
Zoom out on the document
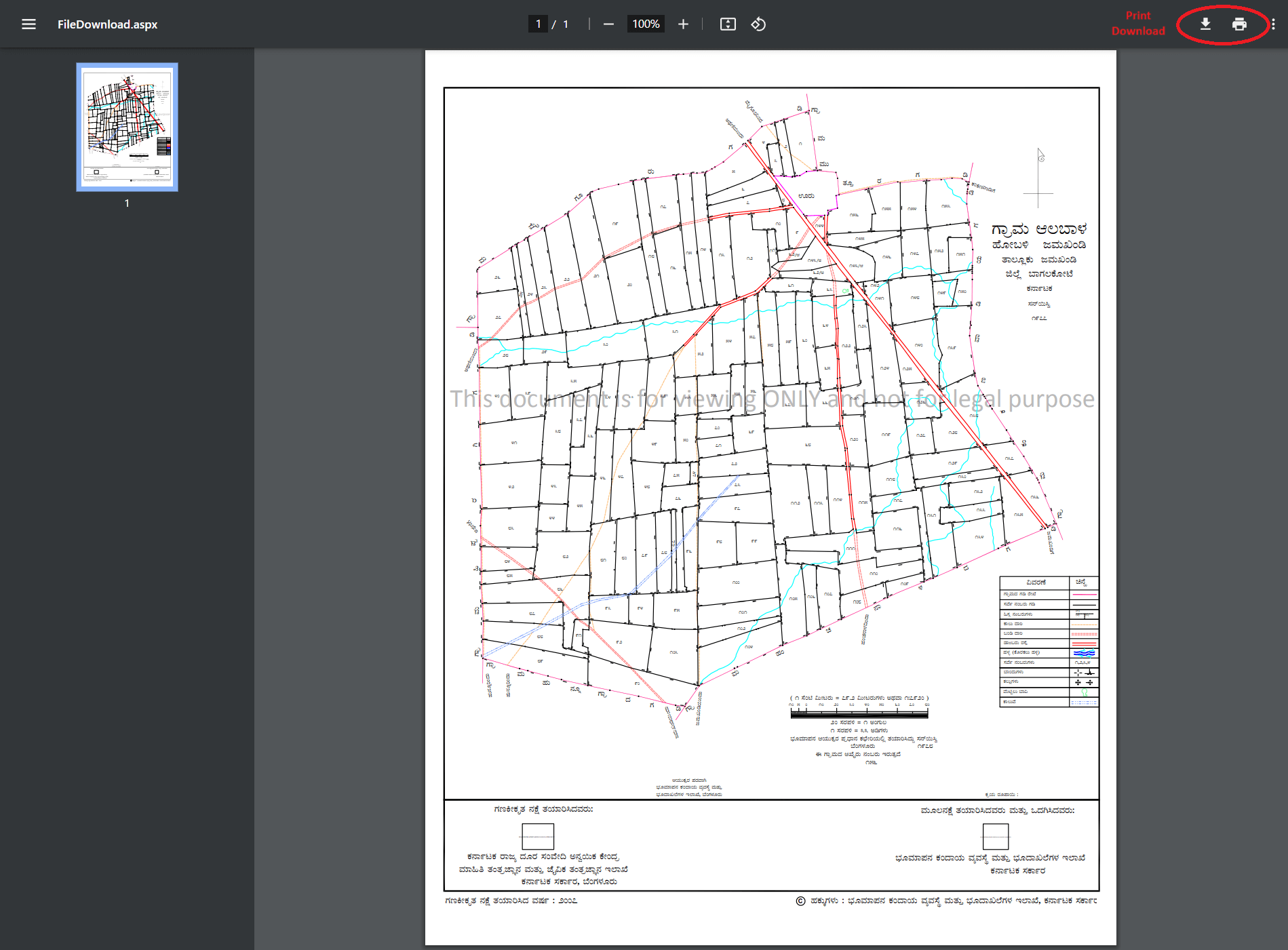pyautogui.click(x=608, y=24)
